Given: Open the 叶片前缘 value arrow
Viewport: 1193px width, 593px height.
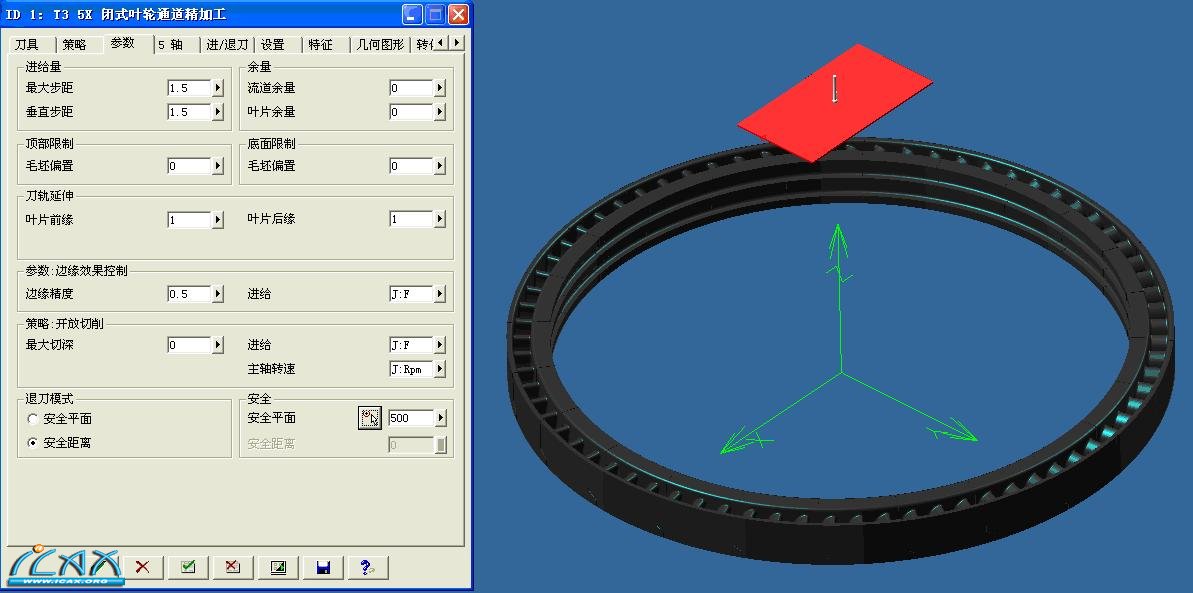Looking at the screenshot, I should (x=218, y=220).
